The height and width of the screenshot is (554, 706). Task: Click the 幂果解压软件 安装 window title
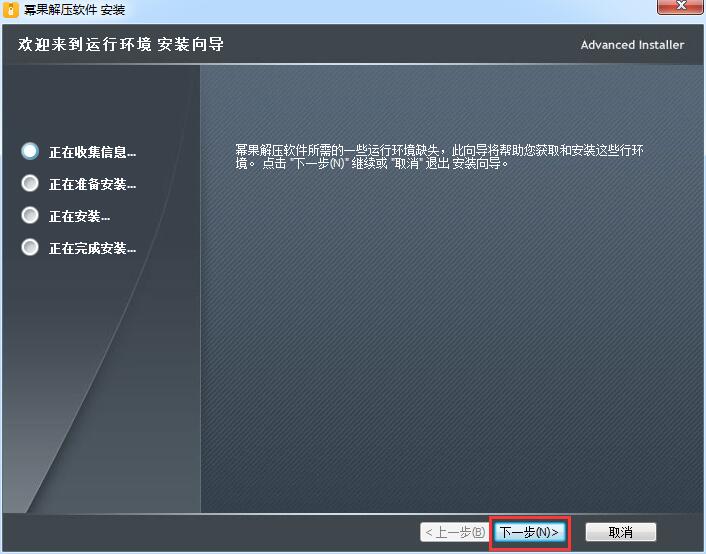click(74, 10)
